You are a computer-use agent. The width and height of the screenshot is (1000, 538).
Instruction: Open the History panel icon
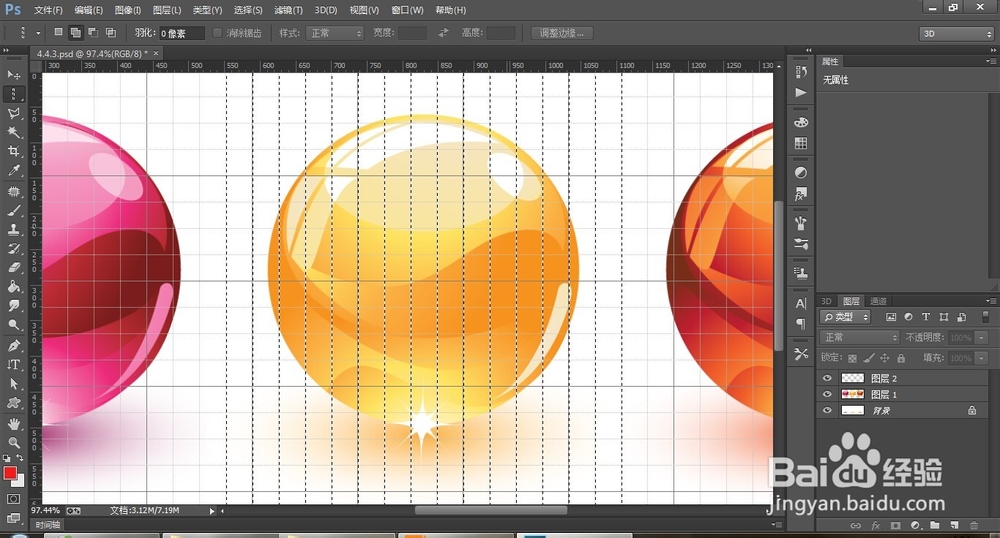(x=801, y=72)
